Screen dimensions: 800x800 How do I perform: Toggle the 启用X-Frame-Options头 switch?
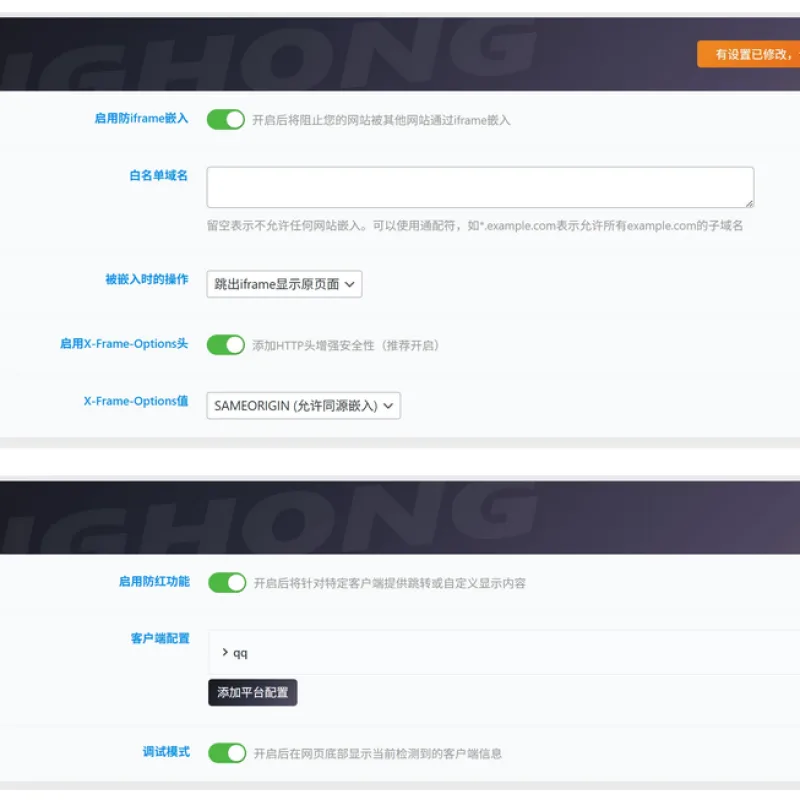226,345
